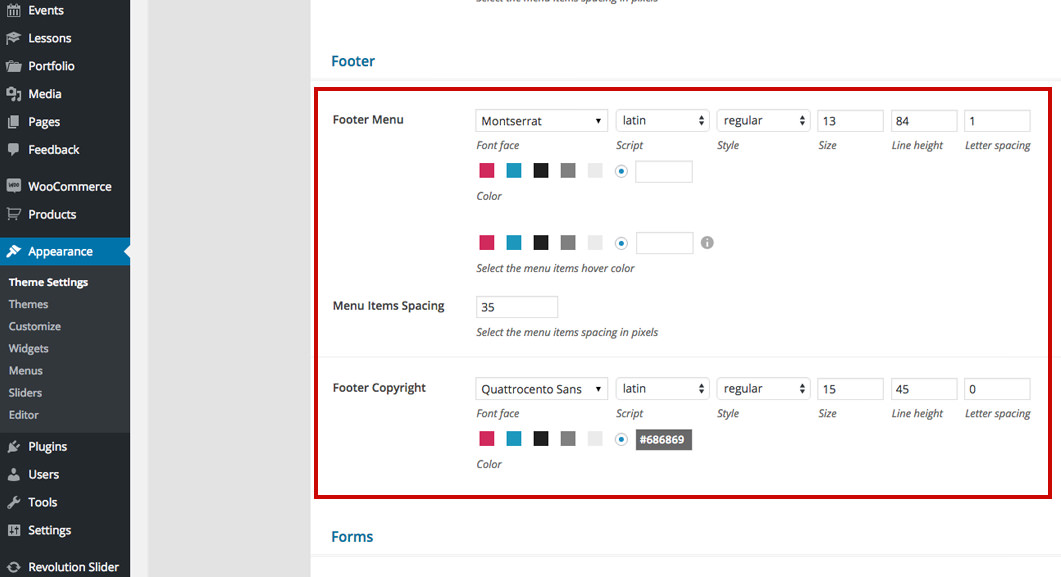Image resolution: width=1061 pixels, height=577 pixels.
Task: Click the #686869 color hex field
Action: [x=664, y=440]
